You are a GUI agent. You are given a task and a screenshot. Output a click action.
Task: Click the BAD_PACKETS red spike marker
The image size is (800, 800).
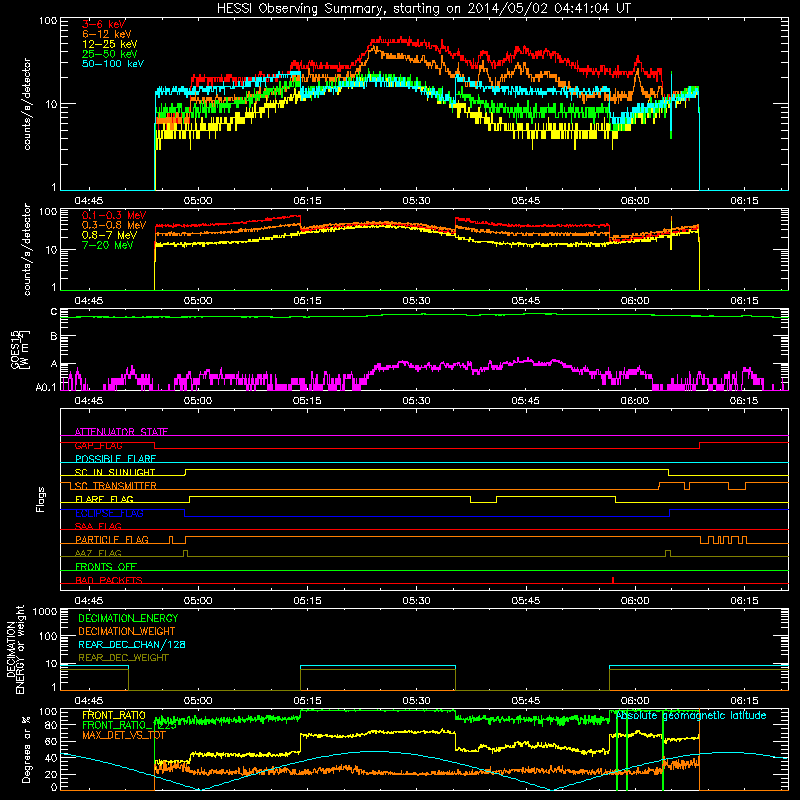[613, 580]
